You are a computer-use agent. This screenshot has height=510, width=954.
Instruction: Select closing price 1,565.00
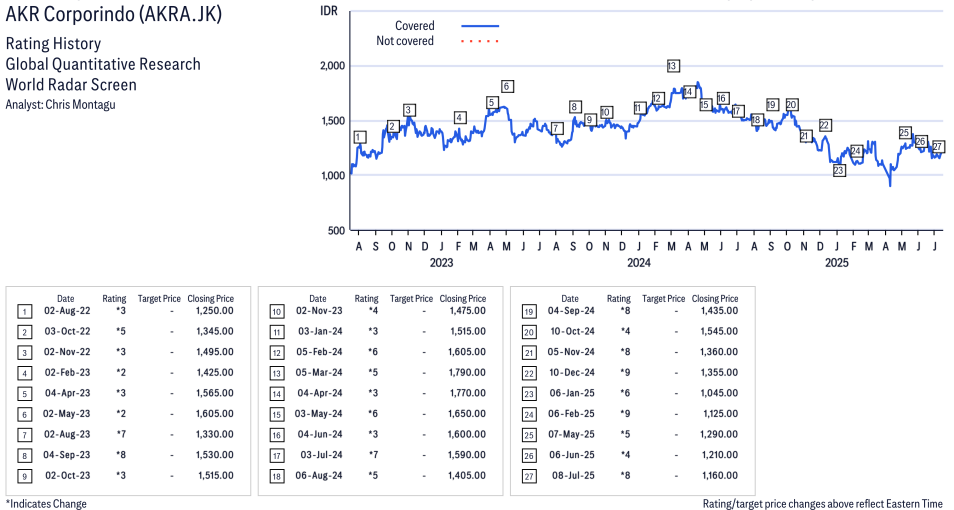[x=215, y=394]
